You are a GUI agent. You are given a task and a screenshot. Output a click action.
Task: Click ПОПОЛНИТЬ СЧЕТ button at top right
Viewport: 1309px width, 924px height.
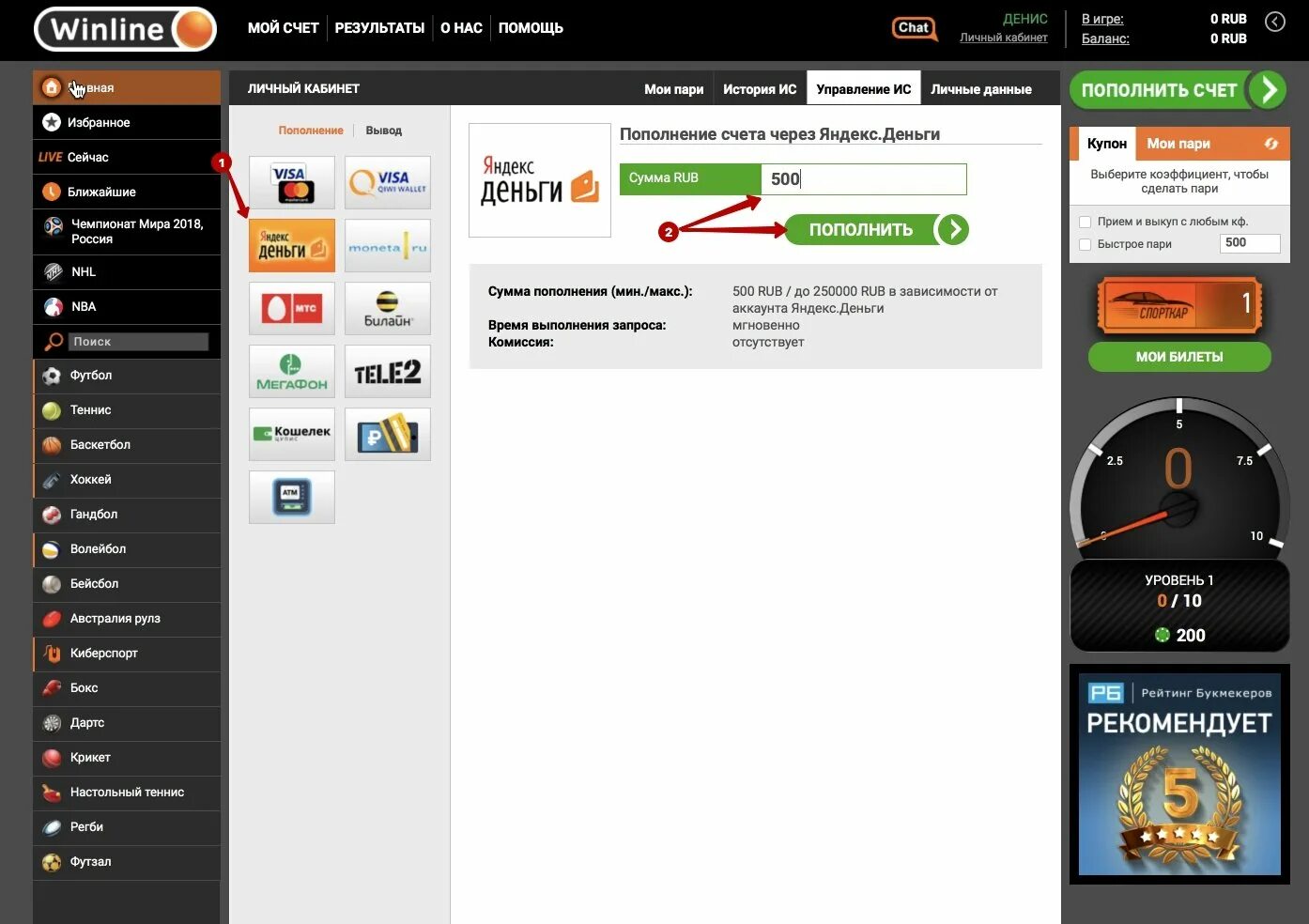1178,90
